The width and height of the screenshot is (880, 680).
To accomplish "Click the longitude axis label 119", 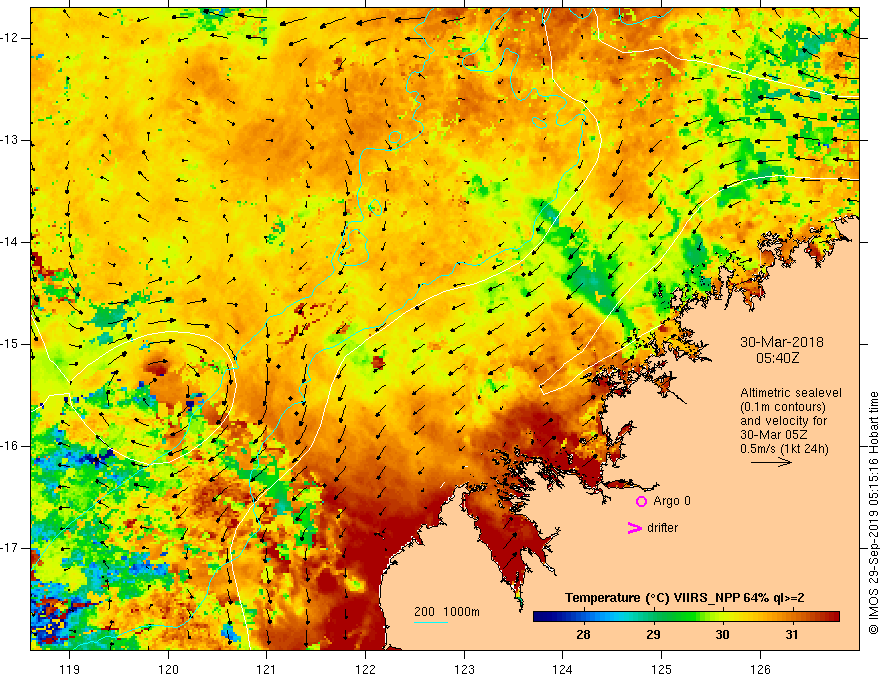I will (70, 669).
